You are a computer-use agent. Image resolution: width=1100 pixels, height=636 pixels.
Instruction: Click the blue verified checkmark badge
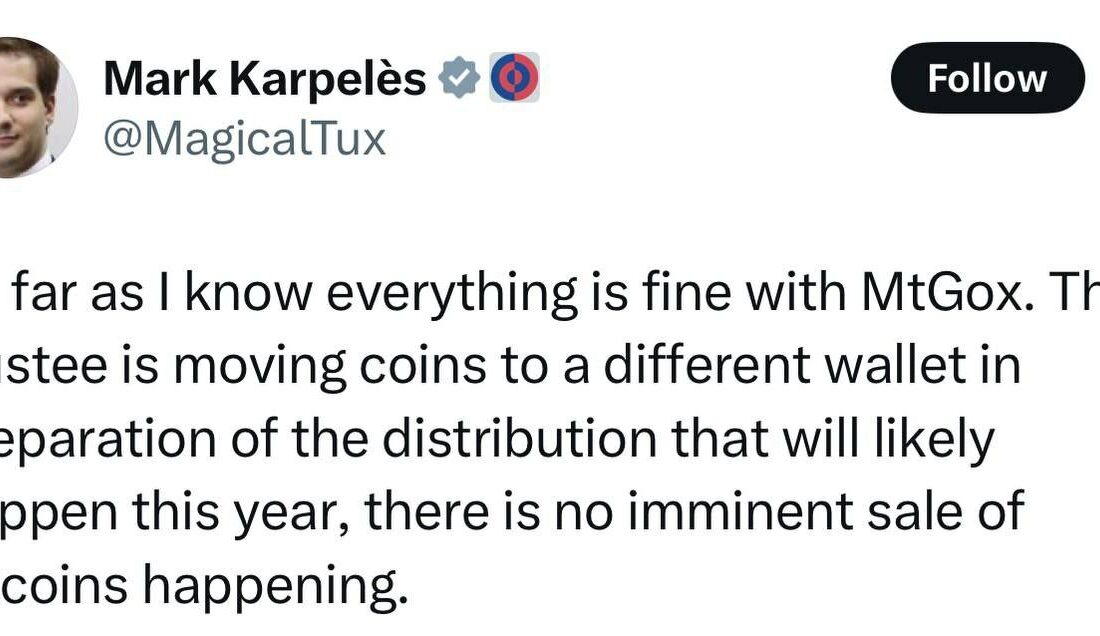click(460, 77)
